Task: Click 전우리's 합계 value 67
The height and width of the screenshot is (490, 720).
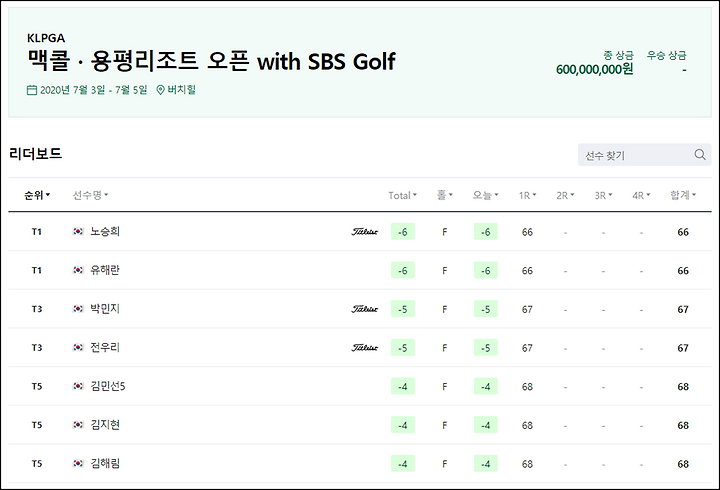Action: click(x=683, y=348)
